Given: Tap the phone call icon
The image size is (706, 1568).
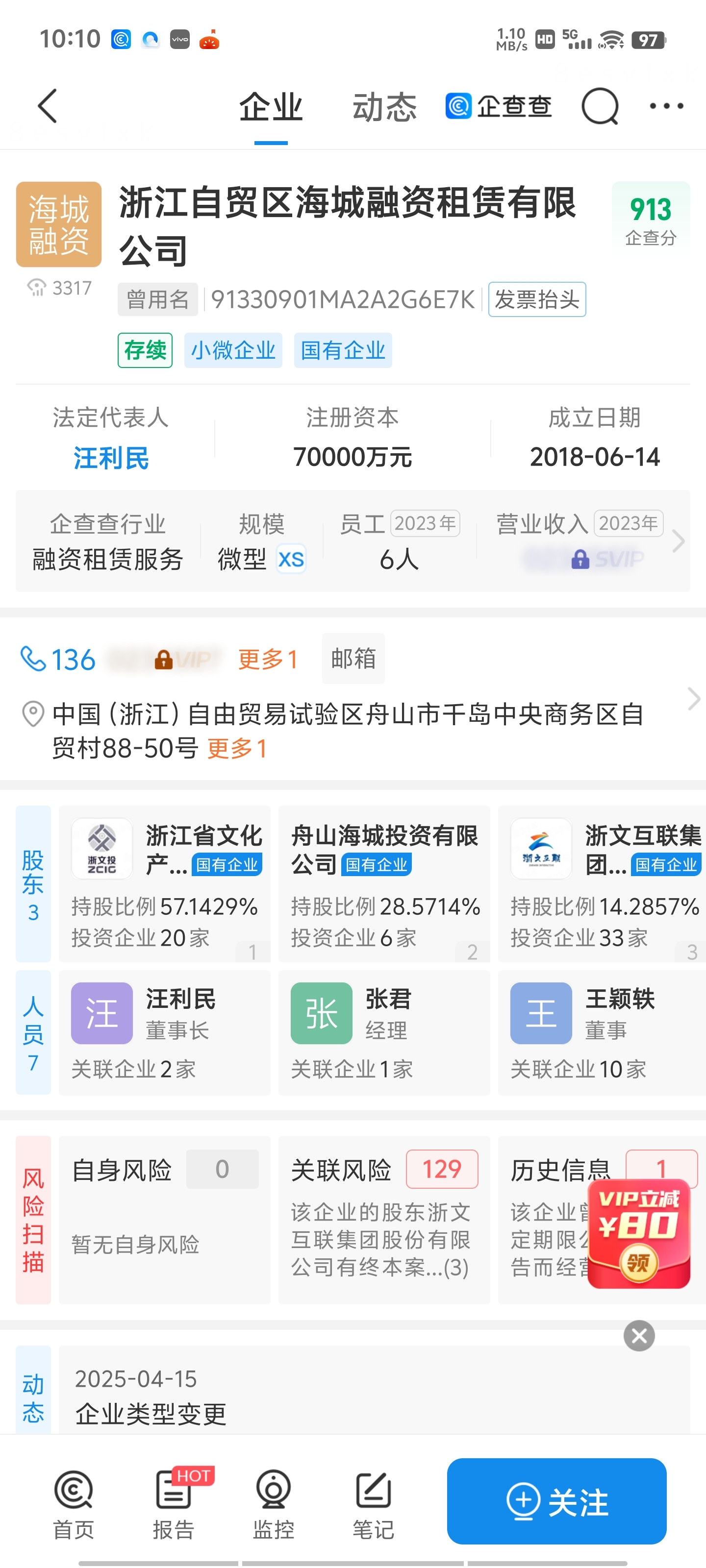Looking at the screenshot, I should pos(33,659).
